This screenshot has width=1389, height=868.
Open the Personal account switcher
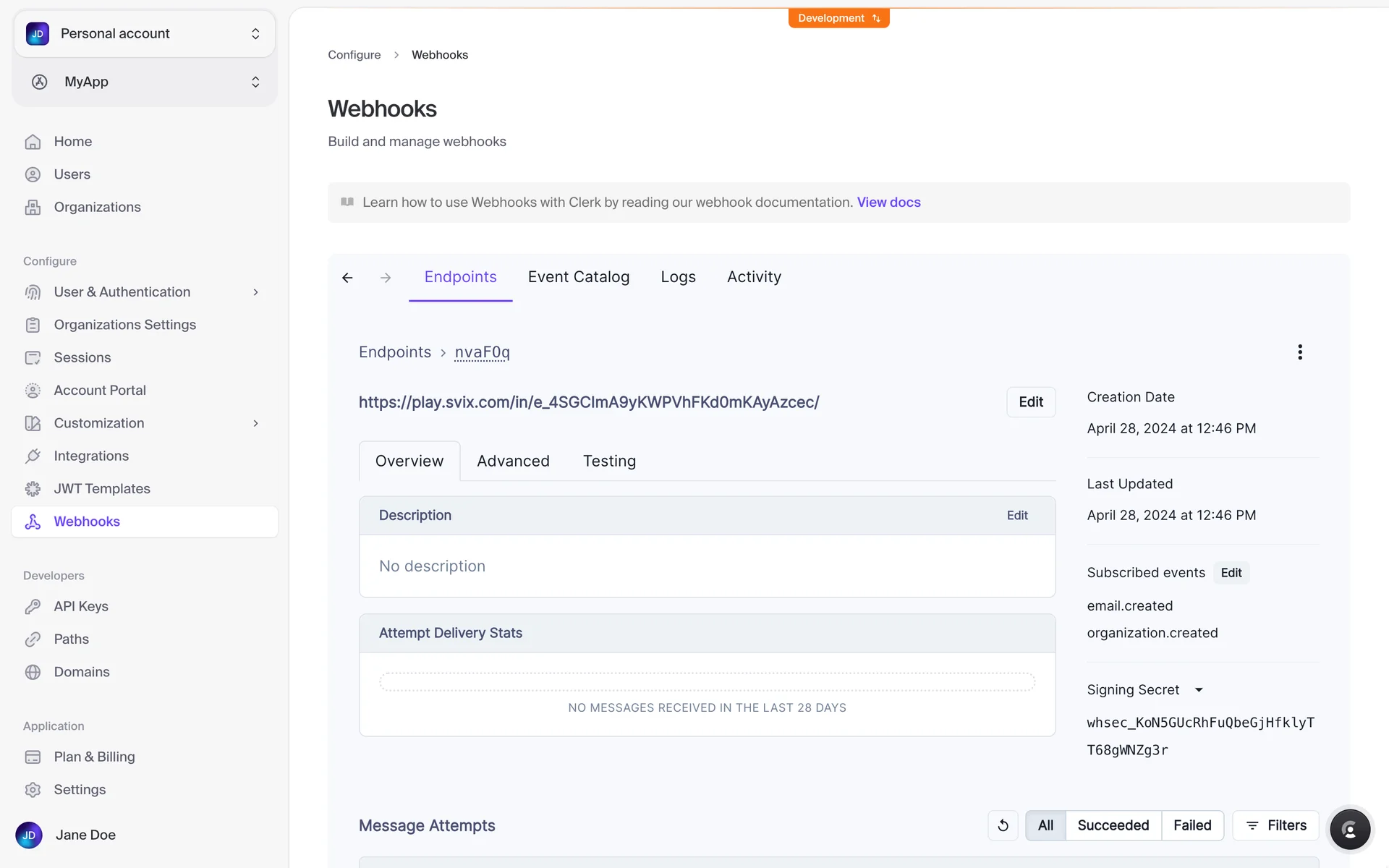(x=145, y=34)
